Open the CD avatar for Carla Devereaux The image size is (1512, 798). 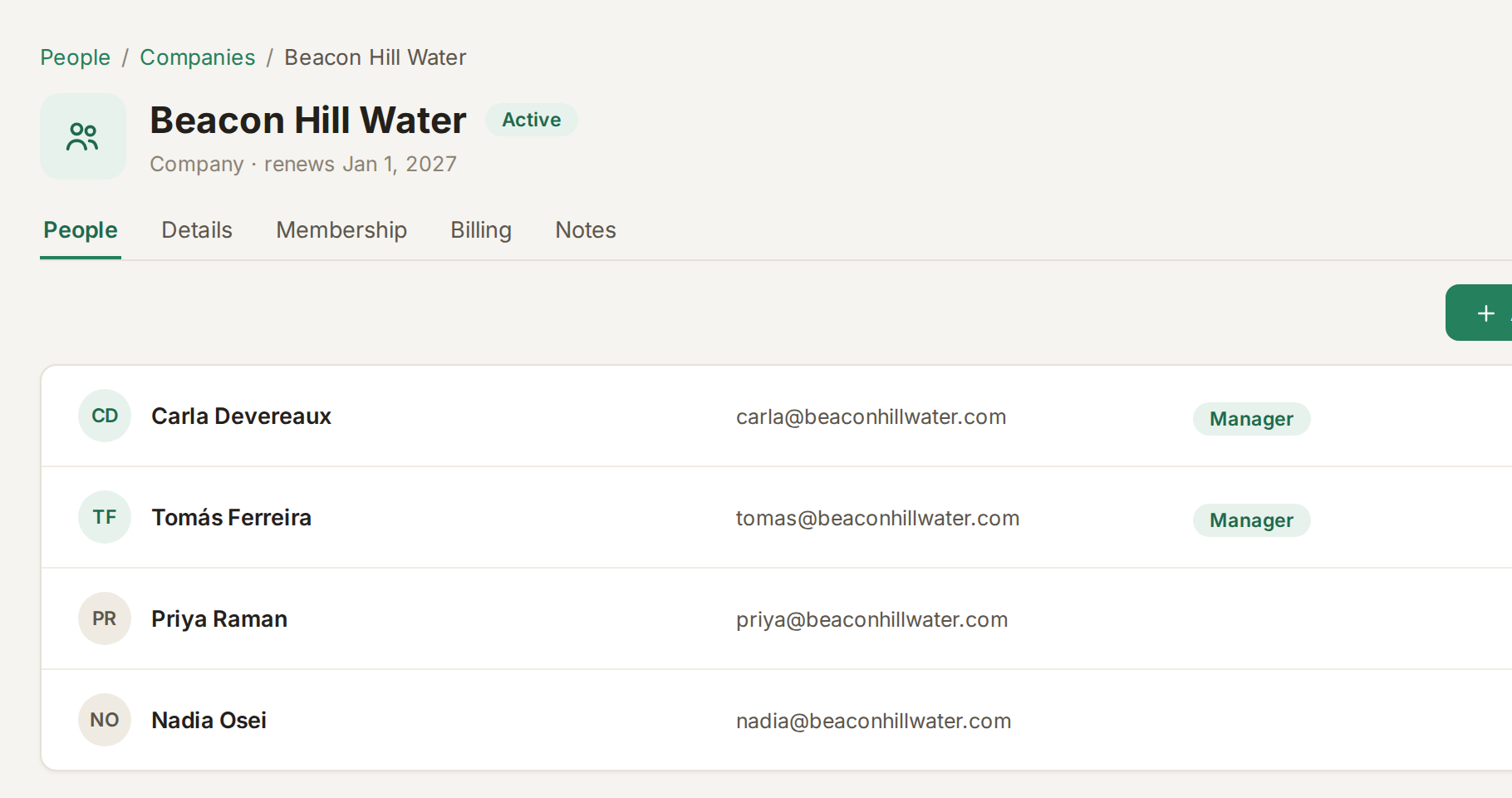click(x=105, y=416)
